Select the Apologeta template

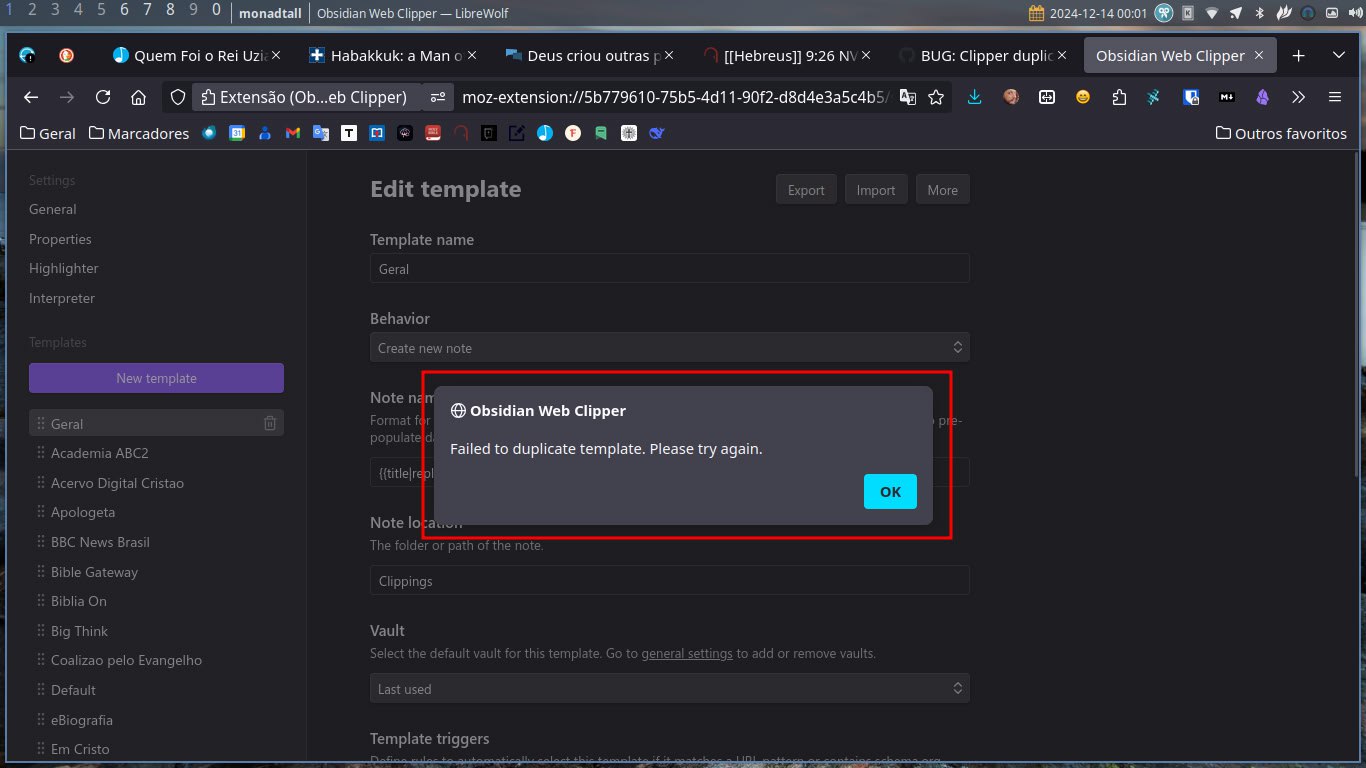pyautogui.click(x=156, y=512)
